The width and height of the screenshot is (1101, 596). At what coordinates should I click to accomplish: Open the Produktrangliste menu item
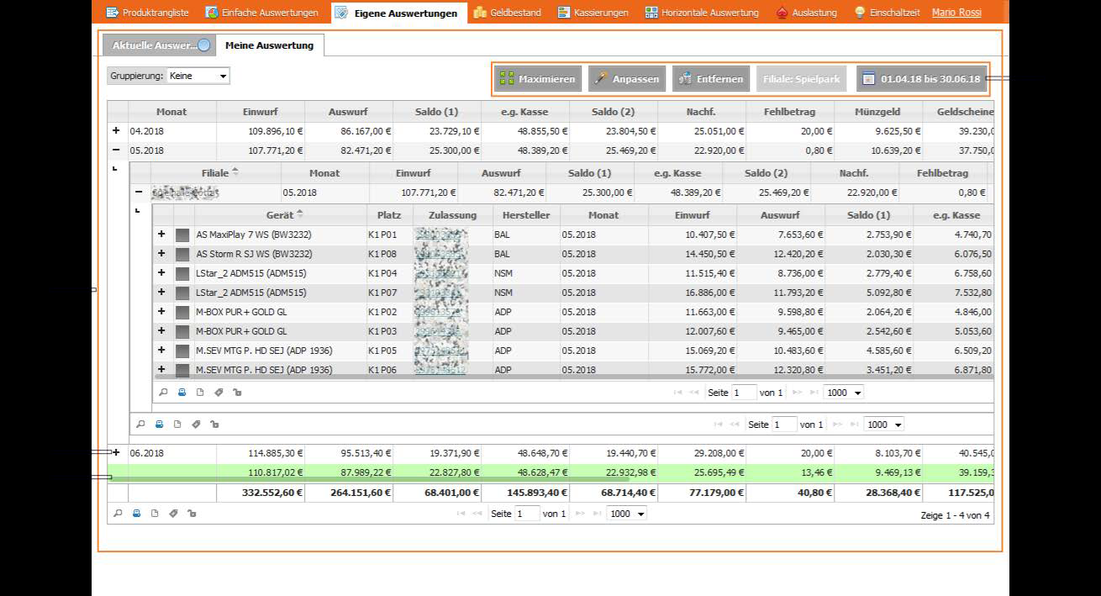pos(147,13)
